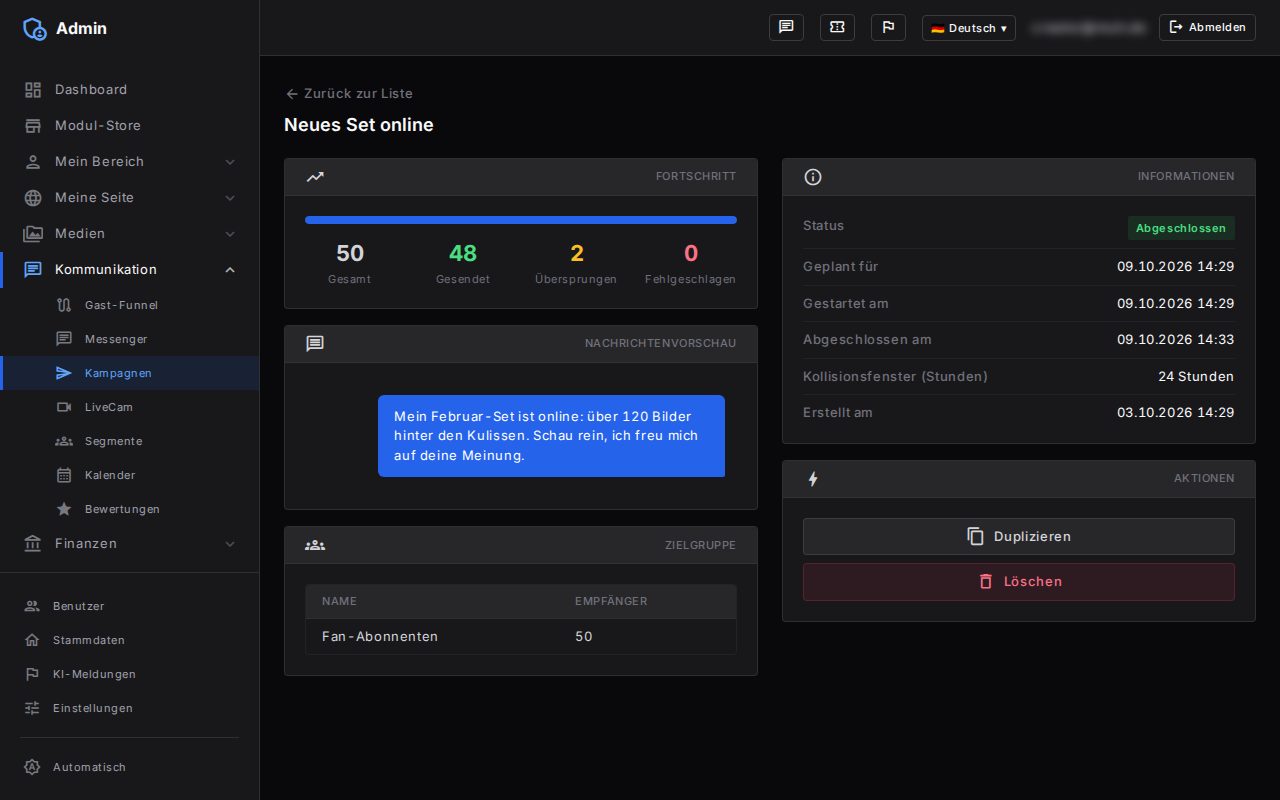This screenshot has width=1280, height=800.
Task: Open the Messenger submenu item
Action: [130, 339]
